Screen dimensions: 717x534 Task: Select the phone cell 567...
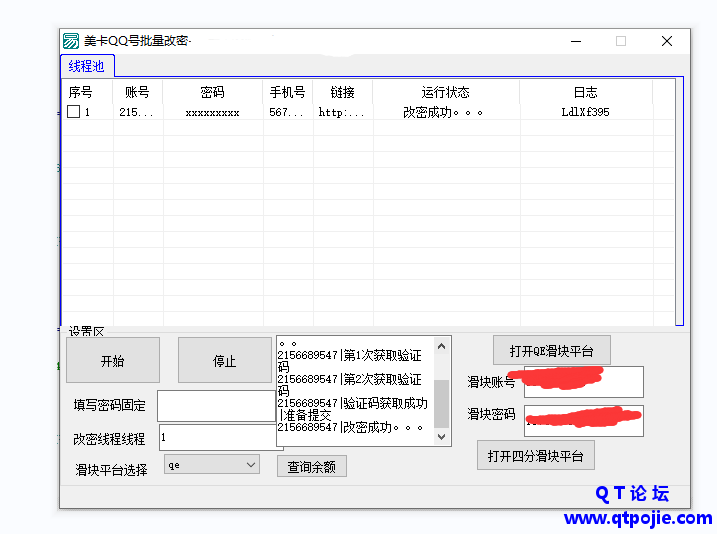click(286, 112)
